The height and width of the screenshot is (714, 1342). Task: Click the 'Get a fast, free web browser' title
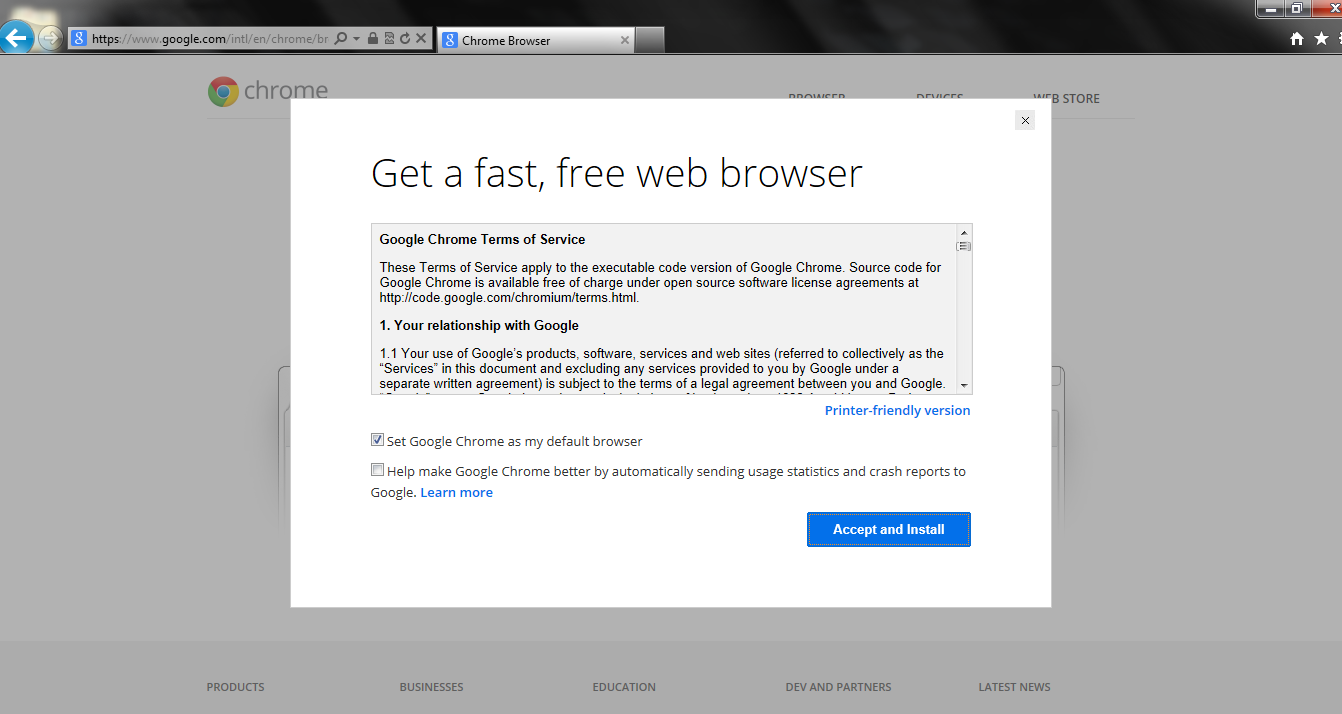click(x=617, y=173)
